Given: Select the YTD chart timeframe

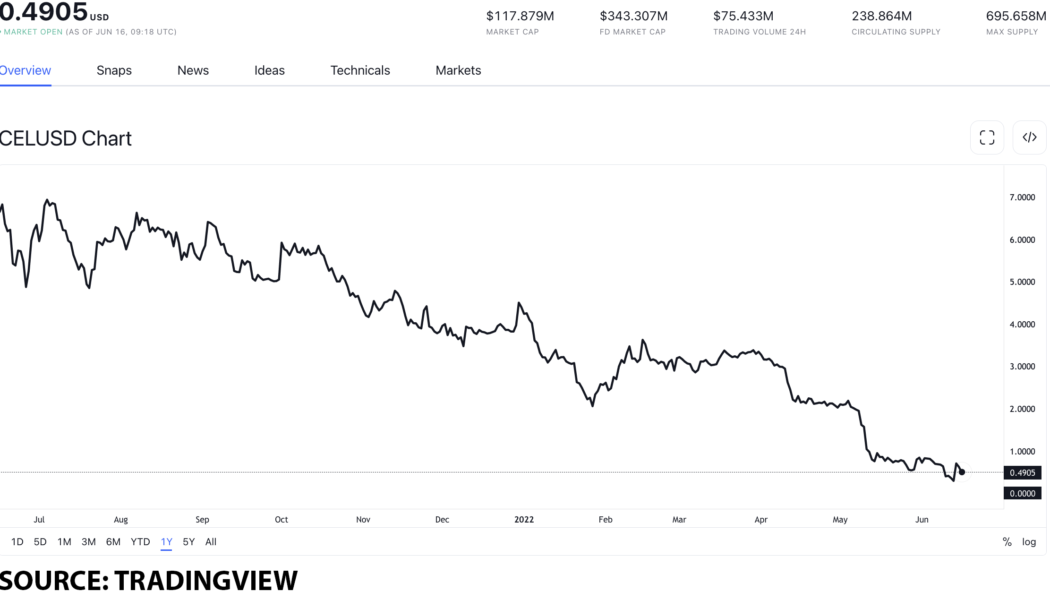Looking at the screenshot, I should coord(138,541).
